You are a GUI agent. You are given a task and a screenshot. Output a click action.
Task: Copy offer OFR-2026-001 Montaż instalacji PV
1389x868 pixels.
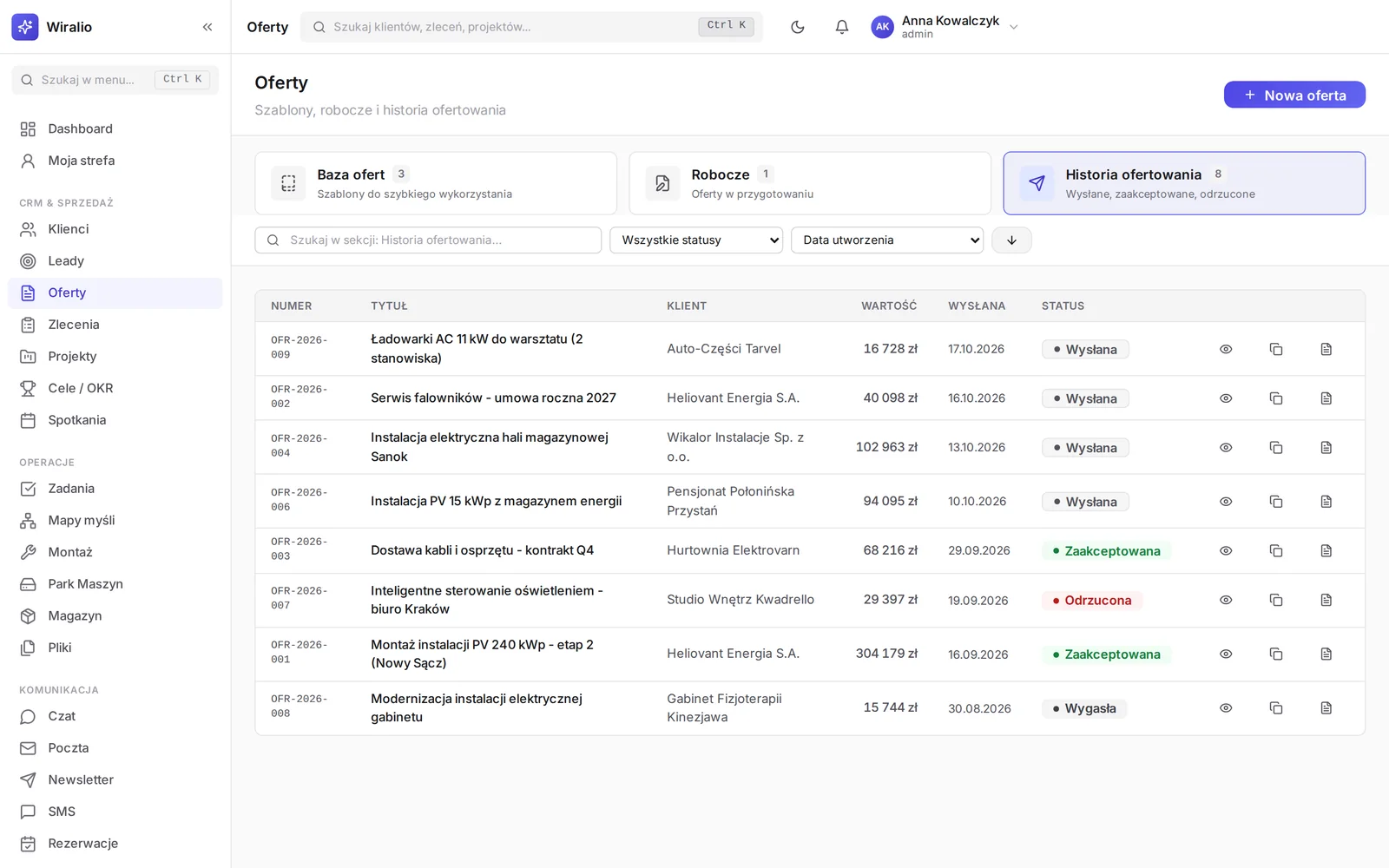click(1276, 654)
